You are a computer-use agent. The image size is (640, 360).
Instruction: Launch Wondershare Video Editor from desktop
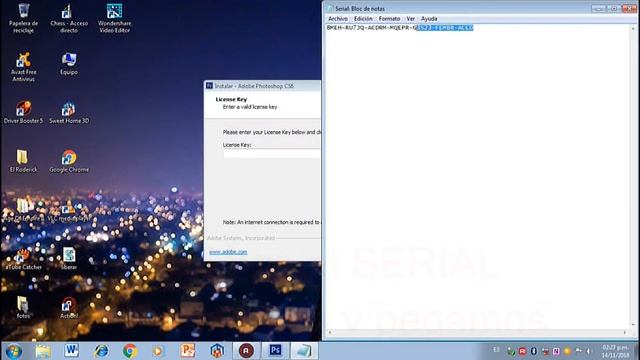click(114, 18)
